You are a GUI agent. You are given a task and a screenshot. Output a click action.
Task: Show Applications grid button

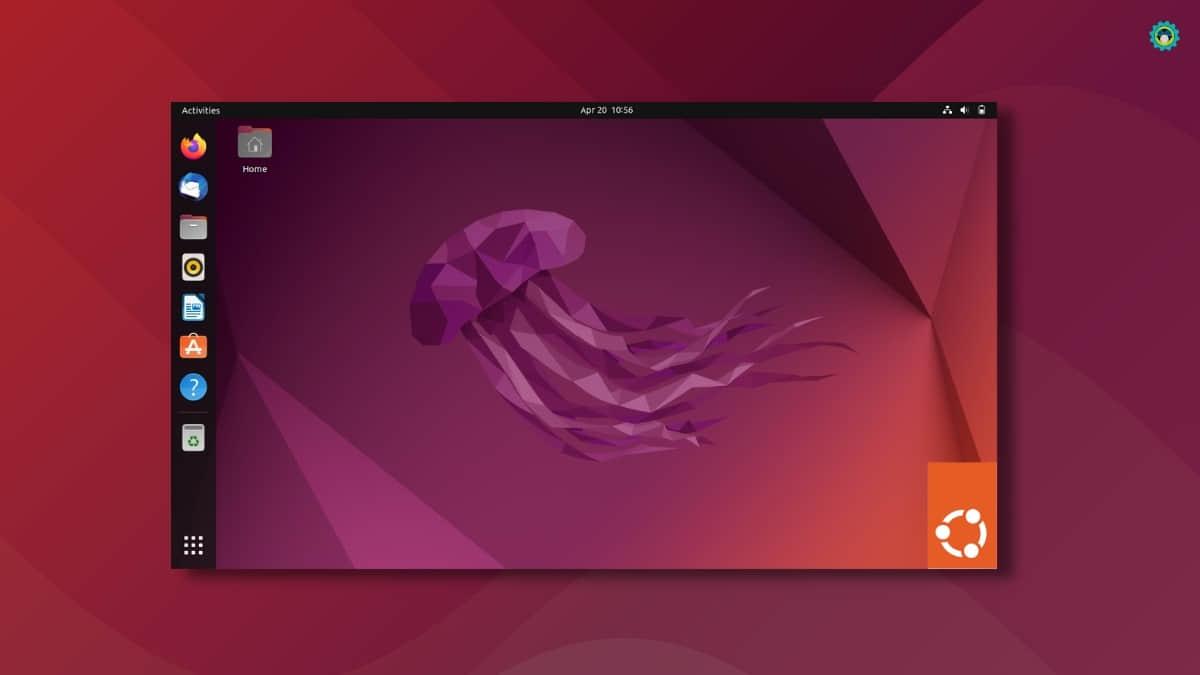point(193,545)
